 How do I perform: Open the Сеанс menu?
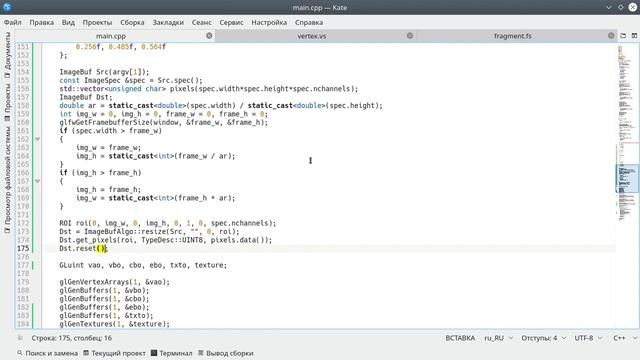pyautogui.click(x=202, y=22)
